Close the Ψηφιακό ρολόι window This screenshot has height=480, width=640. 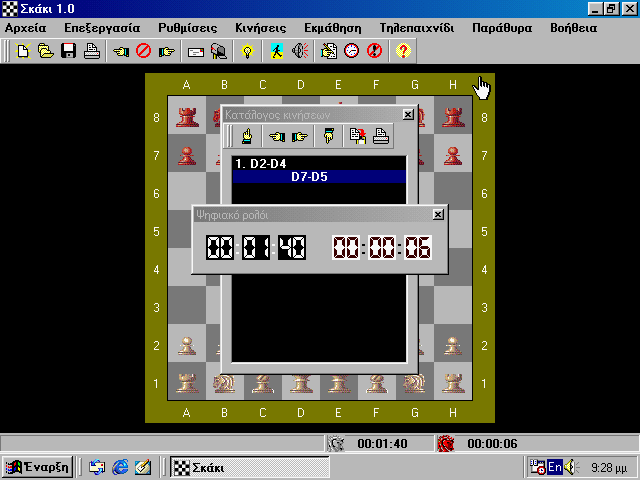click(x=438, y=214)
